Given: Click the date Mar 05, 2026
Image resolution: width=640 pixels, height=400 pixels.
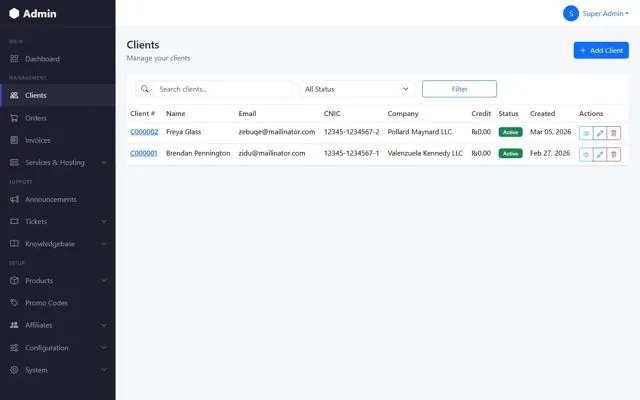Looking at the screenshot, I should click(x=551, y=132).
